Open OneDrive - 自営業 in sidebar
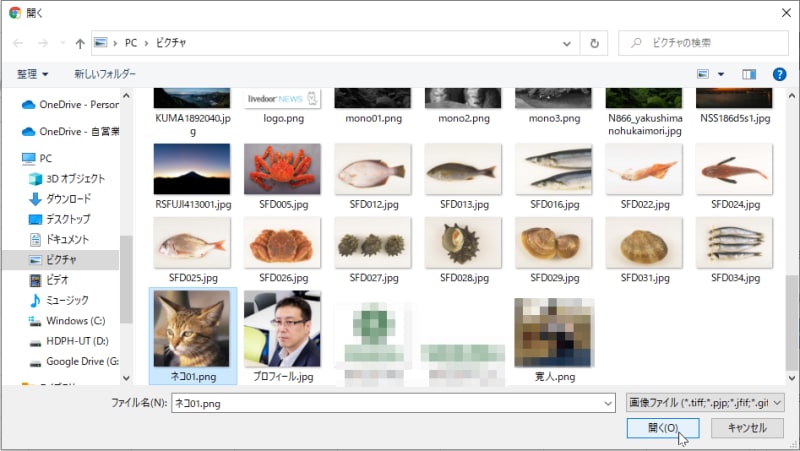Viewport: 800px width, 451px height. point(70,132)
